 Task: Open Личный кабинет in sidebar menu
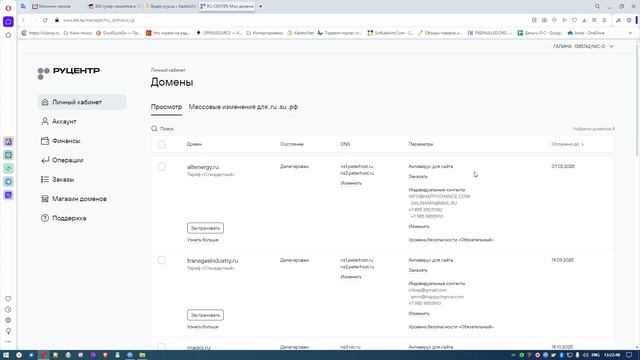click(x=82, y=102)
